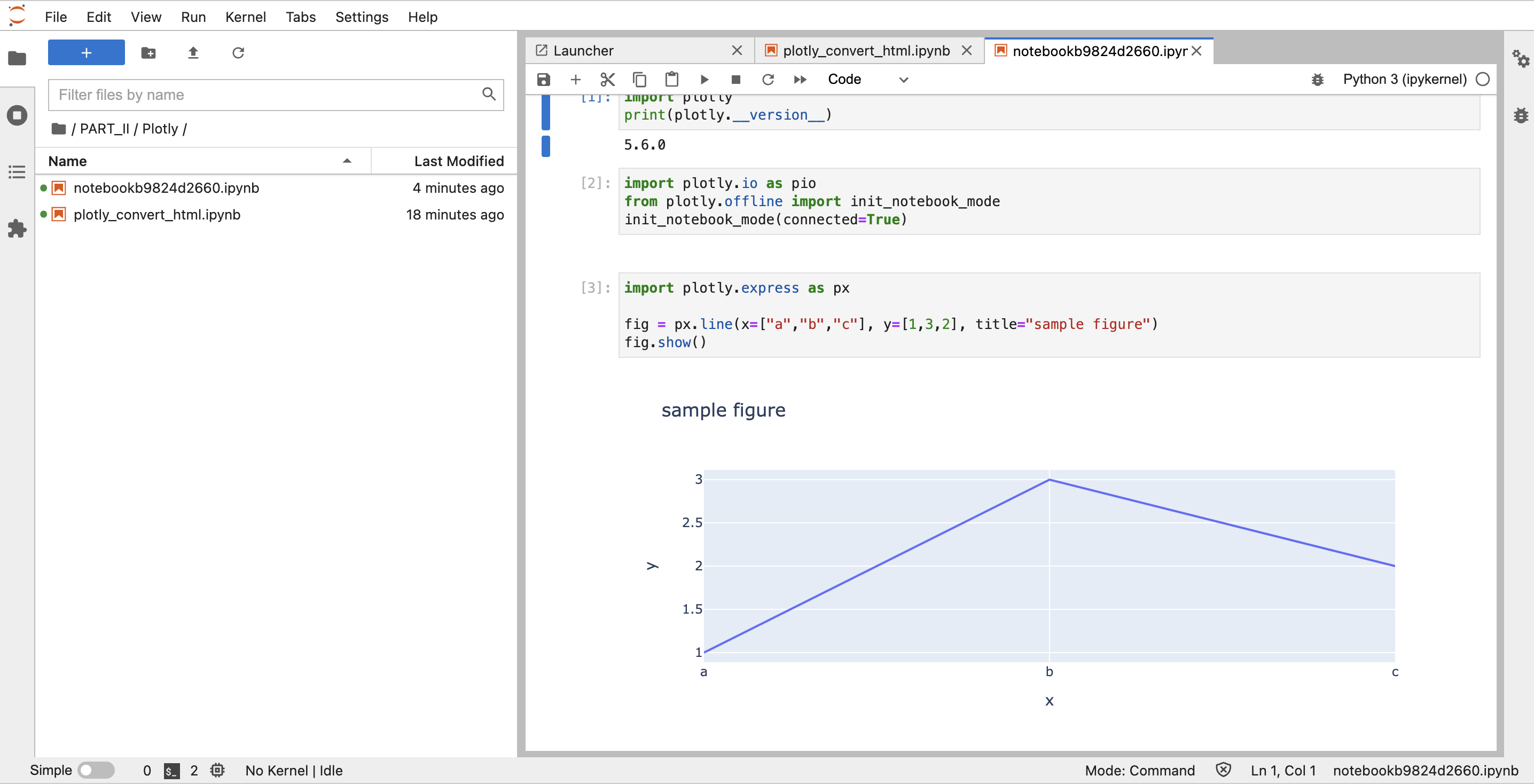The width and height of the screenshot is (1534, 784).
Task: Click Ln 1, Col 1 in status bar
Action: click(x=1283, y=770)
